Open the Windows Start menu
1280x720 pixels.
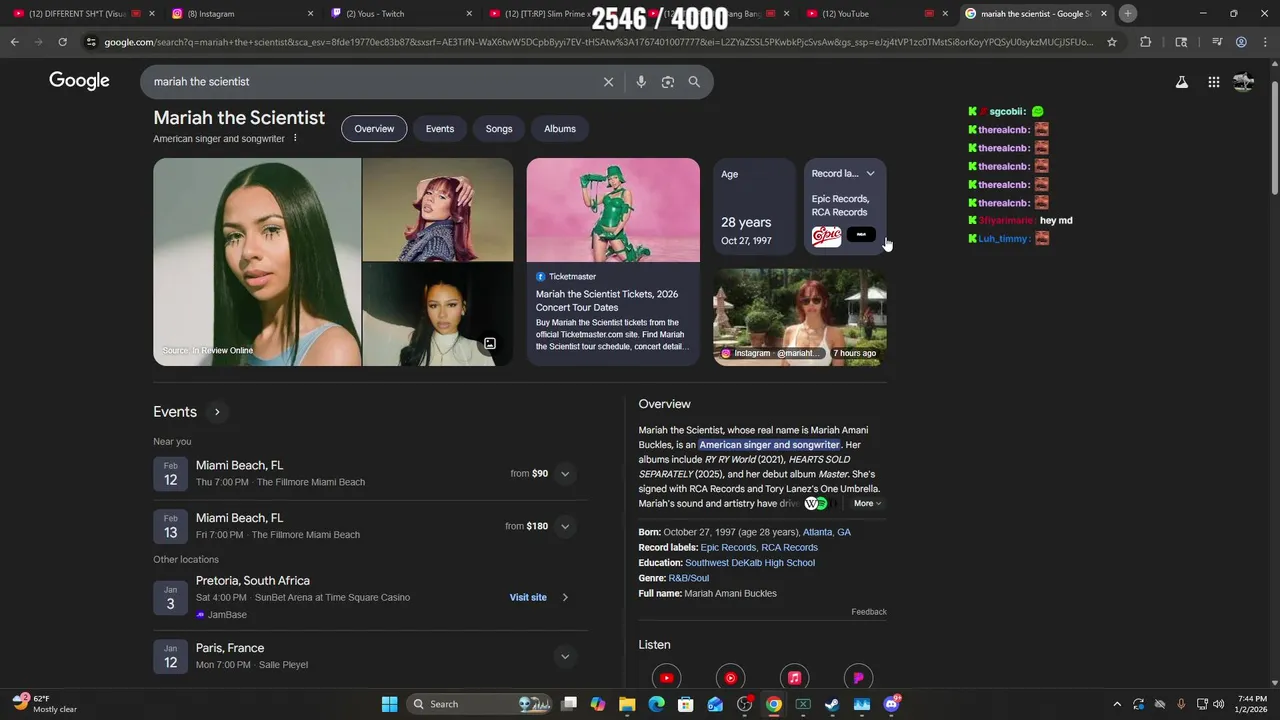[x=389, y=704]
